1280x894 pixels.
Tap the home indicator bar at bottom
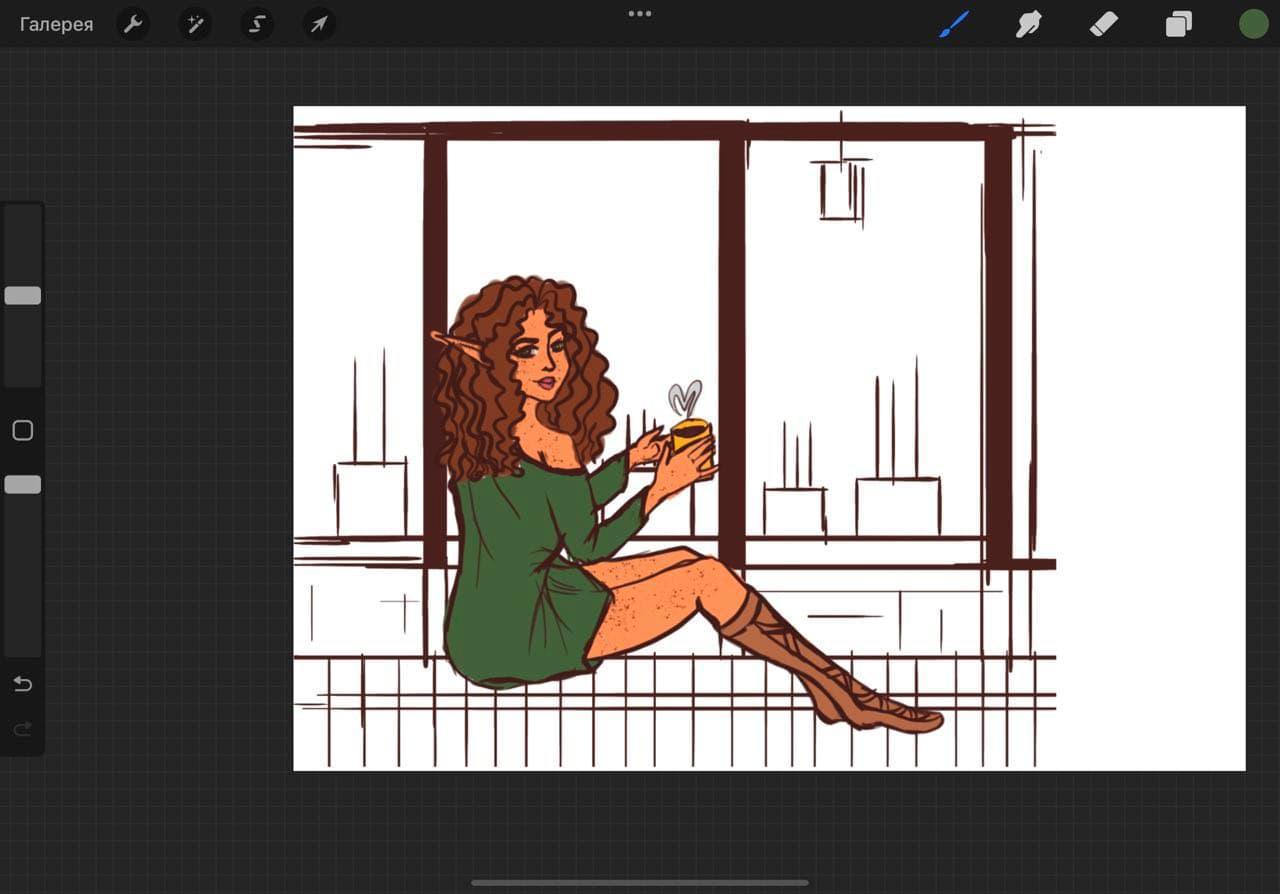pyautogui.click(x=640, y=883)
